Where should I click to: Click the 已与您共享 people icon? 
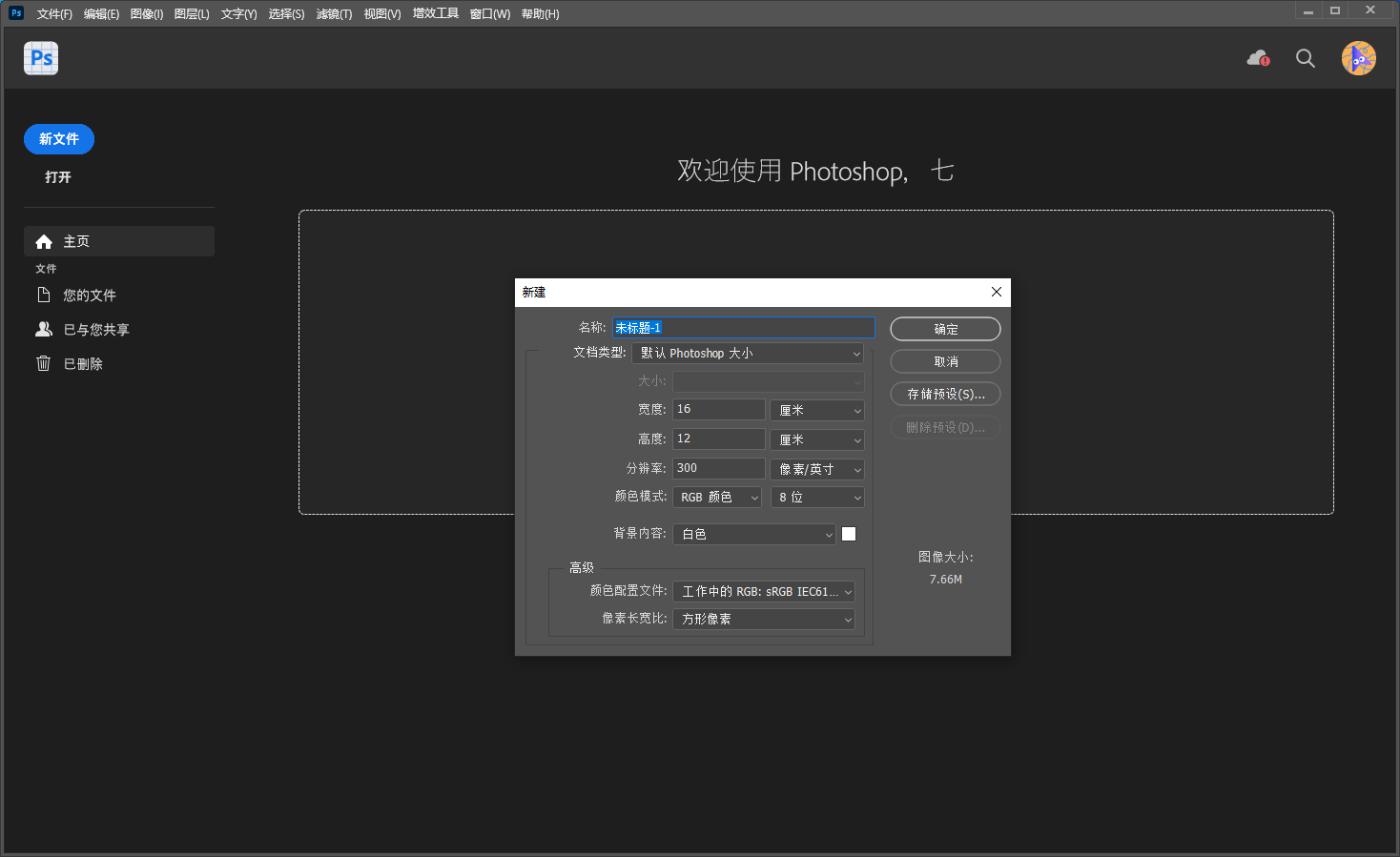pos(44,330)
